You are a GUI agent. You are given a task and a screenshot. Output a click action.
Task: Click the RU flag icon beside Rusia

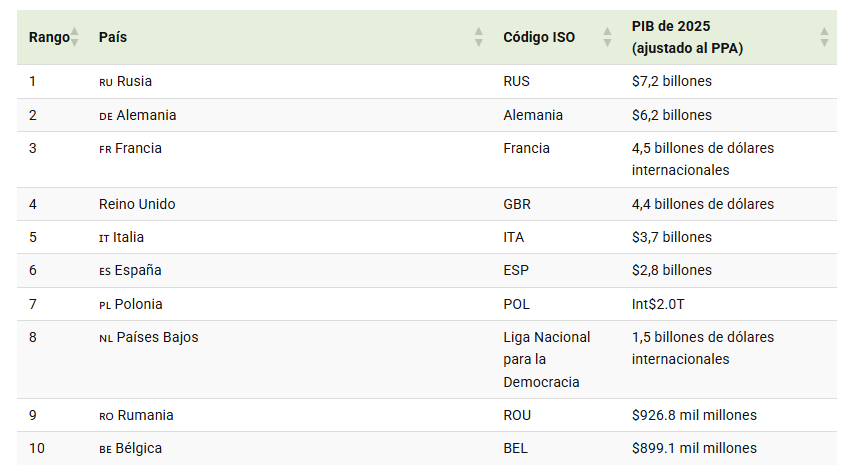tap(105, 82)
